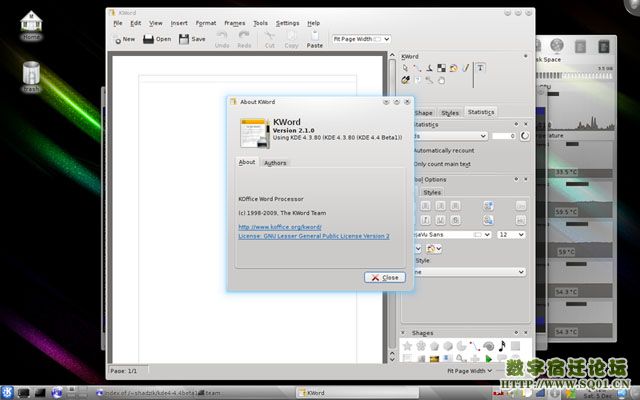This screenshot has height=400, width=640.
Task: Open the Home desktop icon
Action: [x=31, y=25]
